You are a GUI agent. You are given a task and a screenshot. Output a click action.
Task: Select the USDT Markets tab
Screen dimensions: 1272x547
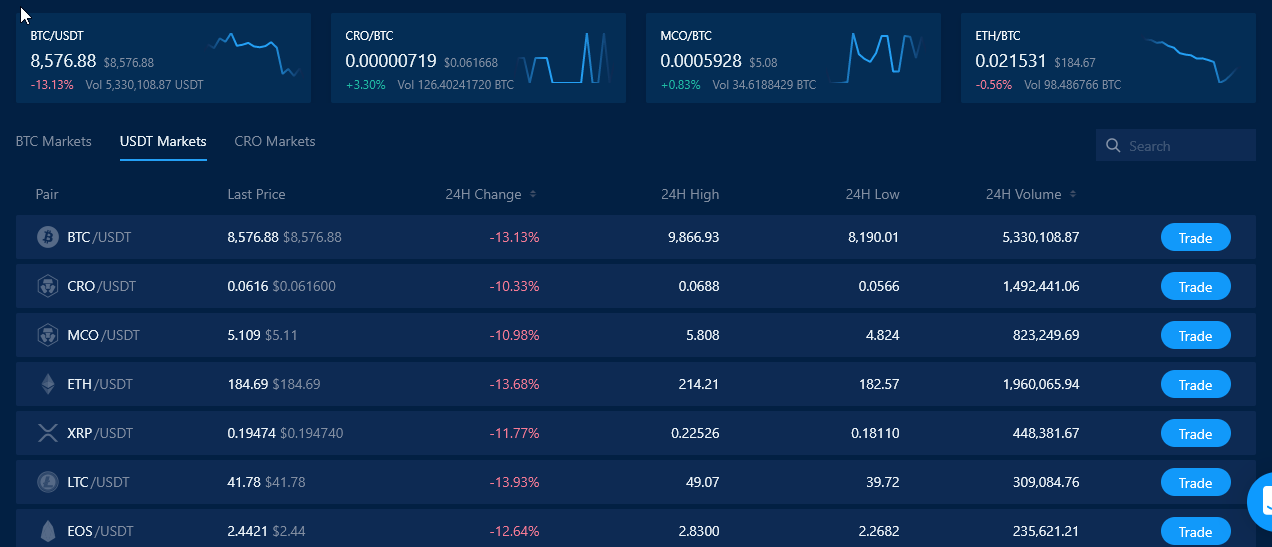163,141
